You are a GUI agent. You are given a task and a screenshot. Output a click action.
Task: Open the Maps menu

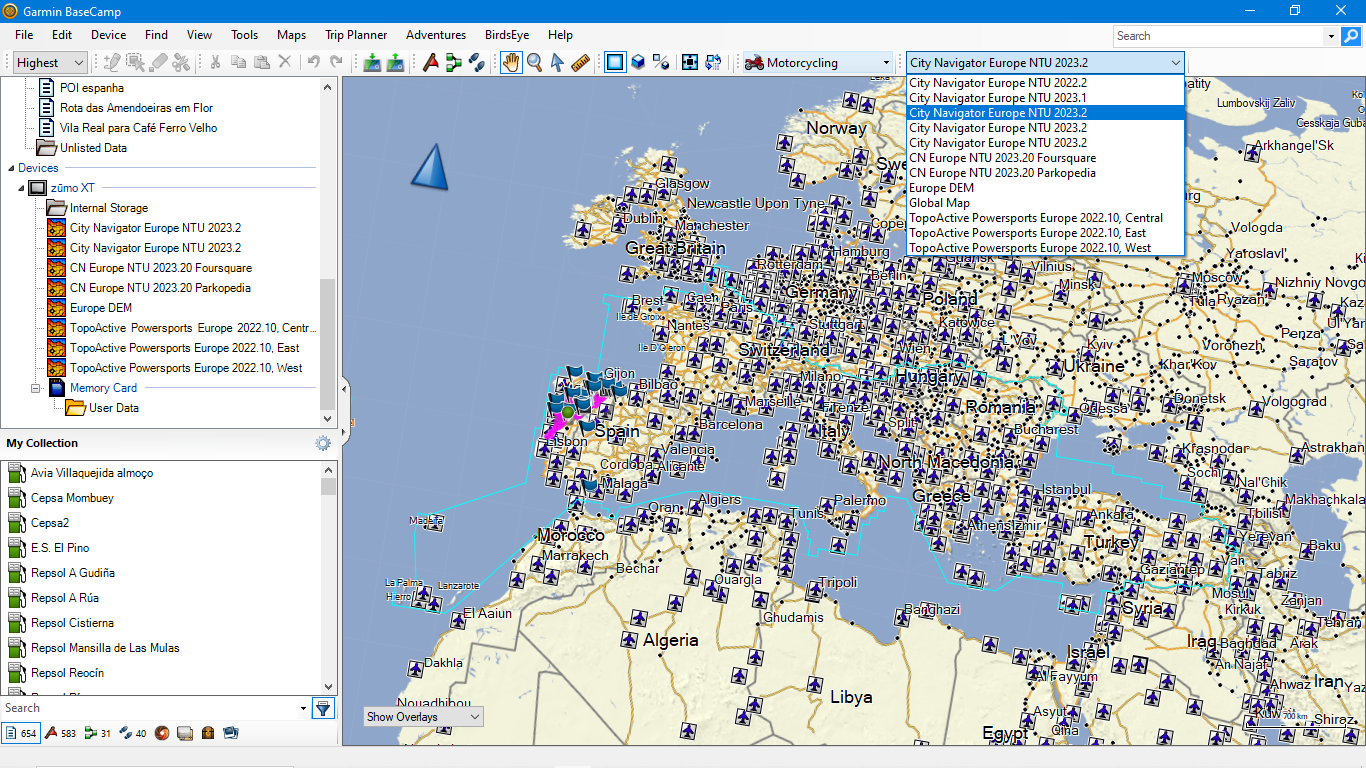(291, 35)
